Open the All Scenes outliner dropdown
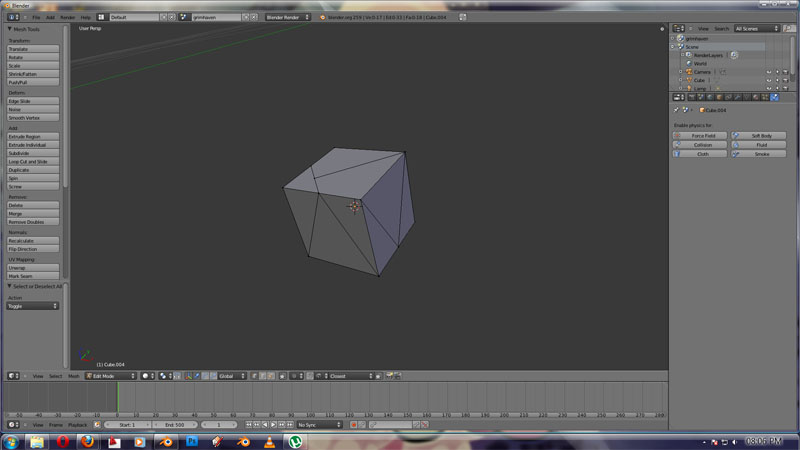This screenshot has height=450, width=800. point(757,29)
